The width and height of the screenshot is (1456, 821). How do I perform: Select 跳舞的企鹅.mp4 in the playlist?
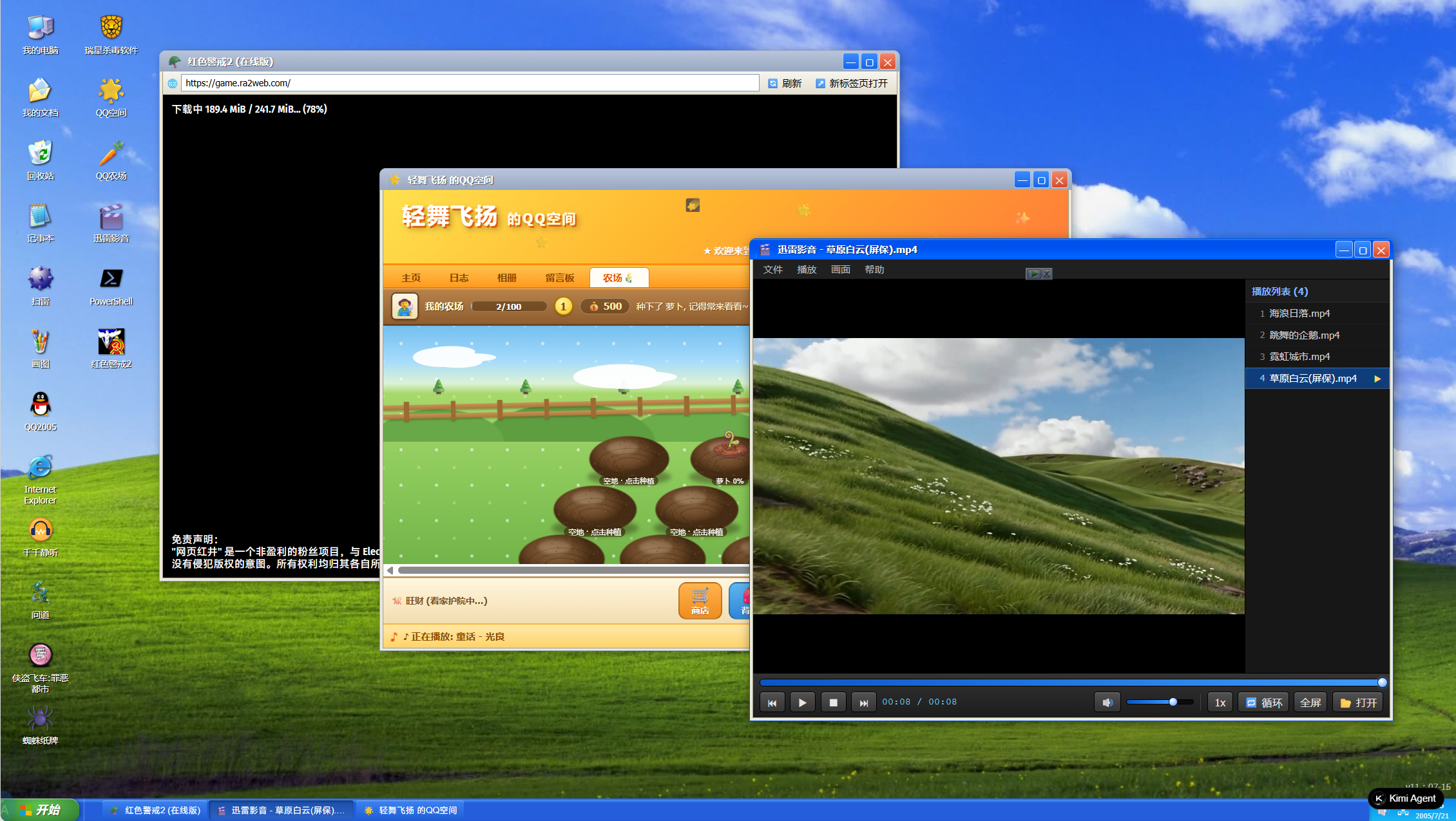(x=1317, y=335)
